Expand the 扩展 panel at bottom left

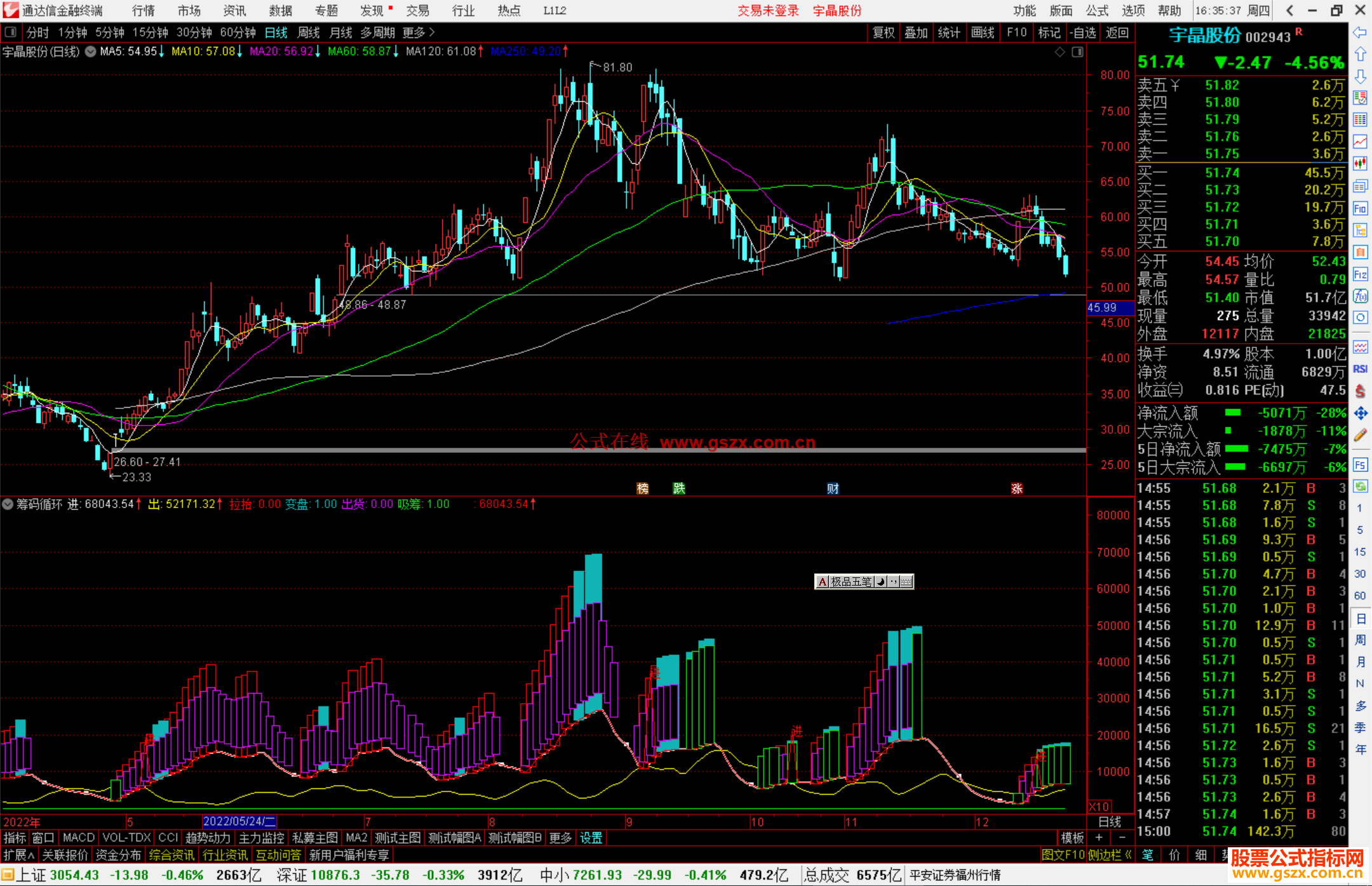(x=19, y=855)
